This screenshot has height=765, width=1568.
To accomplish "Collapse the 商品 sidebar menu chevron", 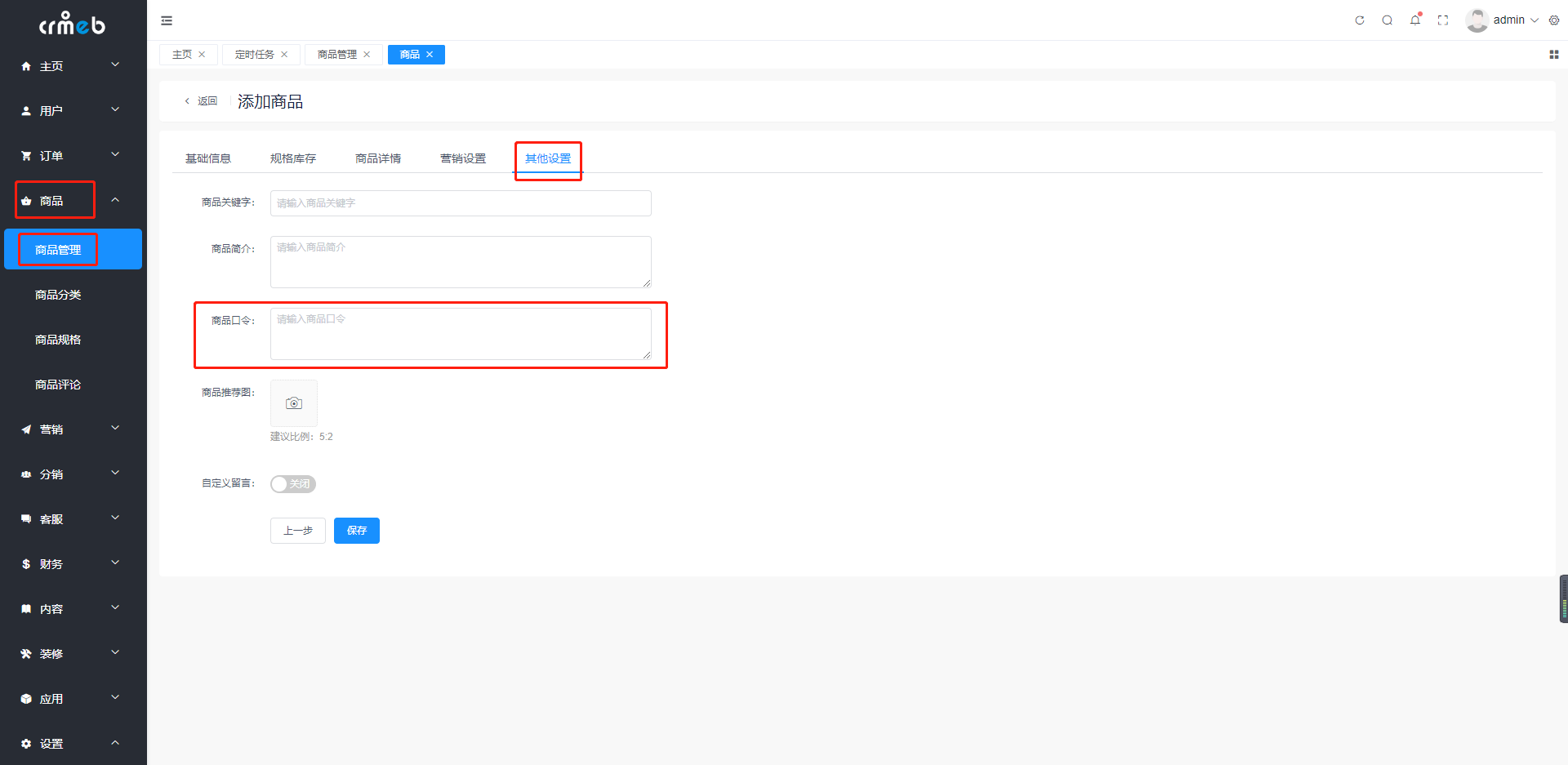I will (115, 199).
